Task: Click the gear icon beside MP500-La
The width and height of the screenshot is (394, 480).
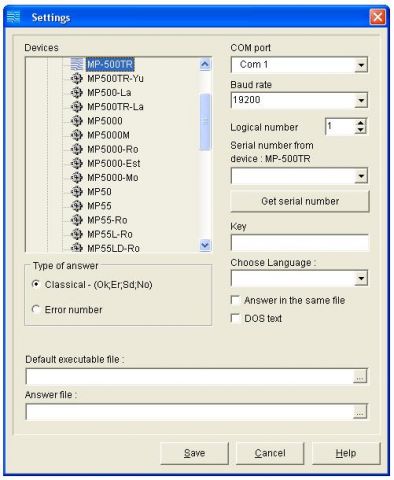Action: tap(77, 92)
